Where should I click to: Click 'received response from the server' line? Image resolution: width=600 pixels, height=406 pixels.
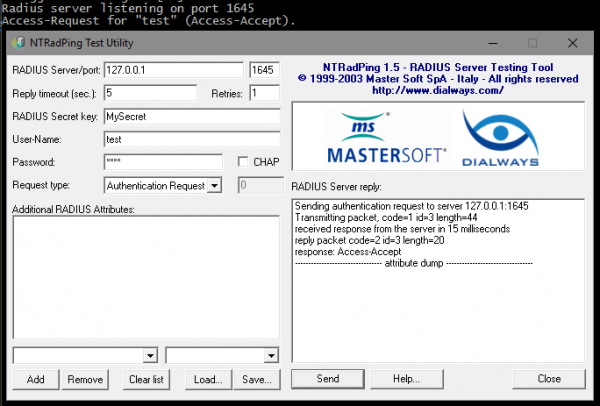click(402, 229)
